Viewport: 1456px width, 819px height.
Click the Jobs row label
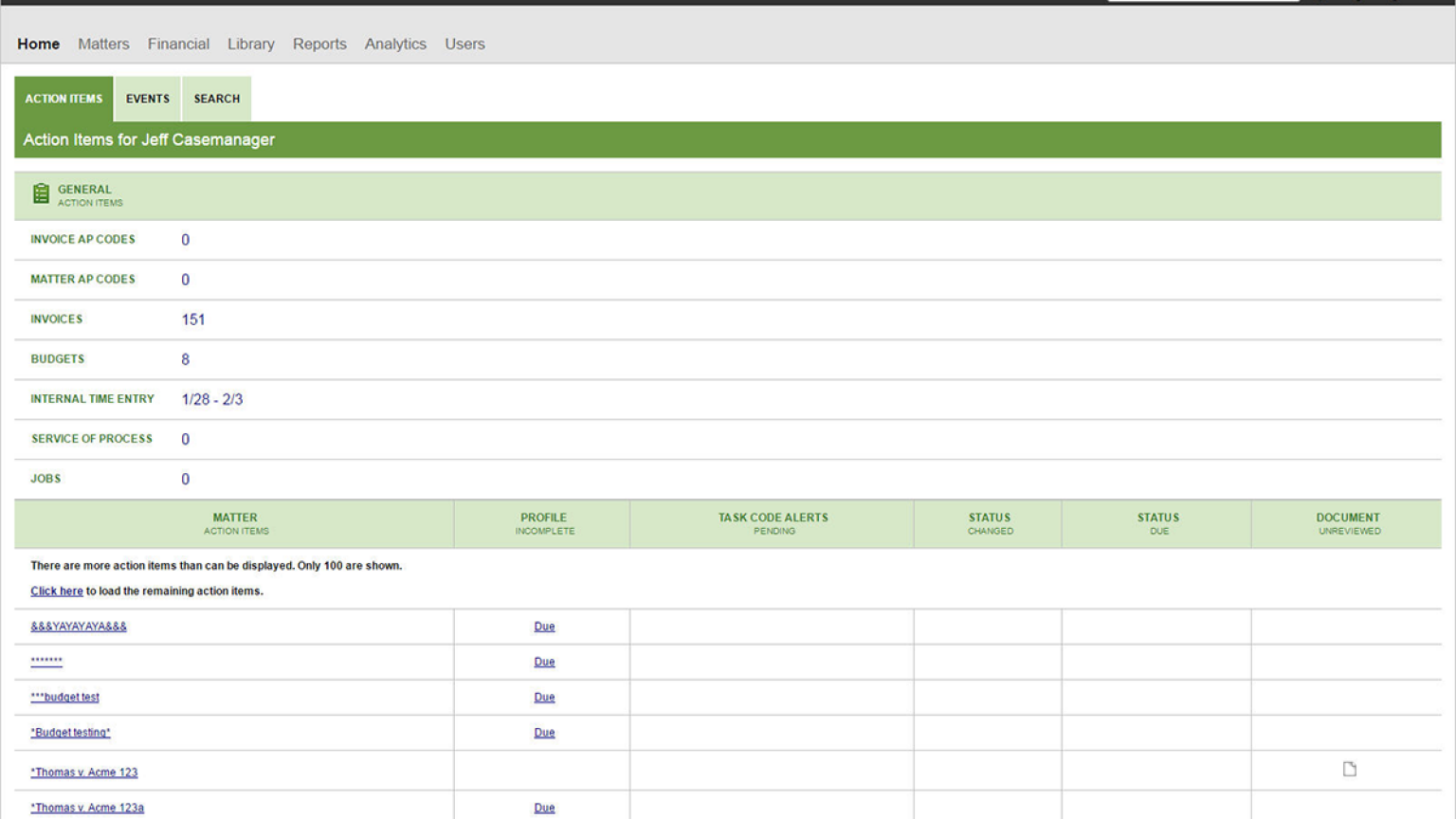45,479
